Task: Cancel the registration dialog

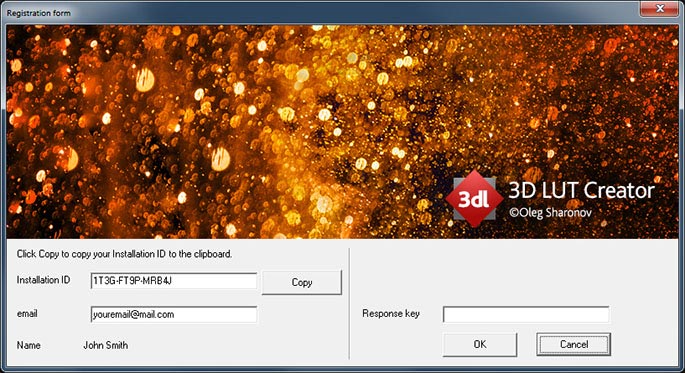Action: point(574,344)
